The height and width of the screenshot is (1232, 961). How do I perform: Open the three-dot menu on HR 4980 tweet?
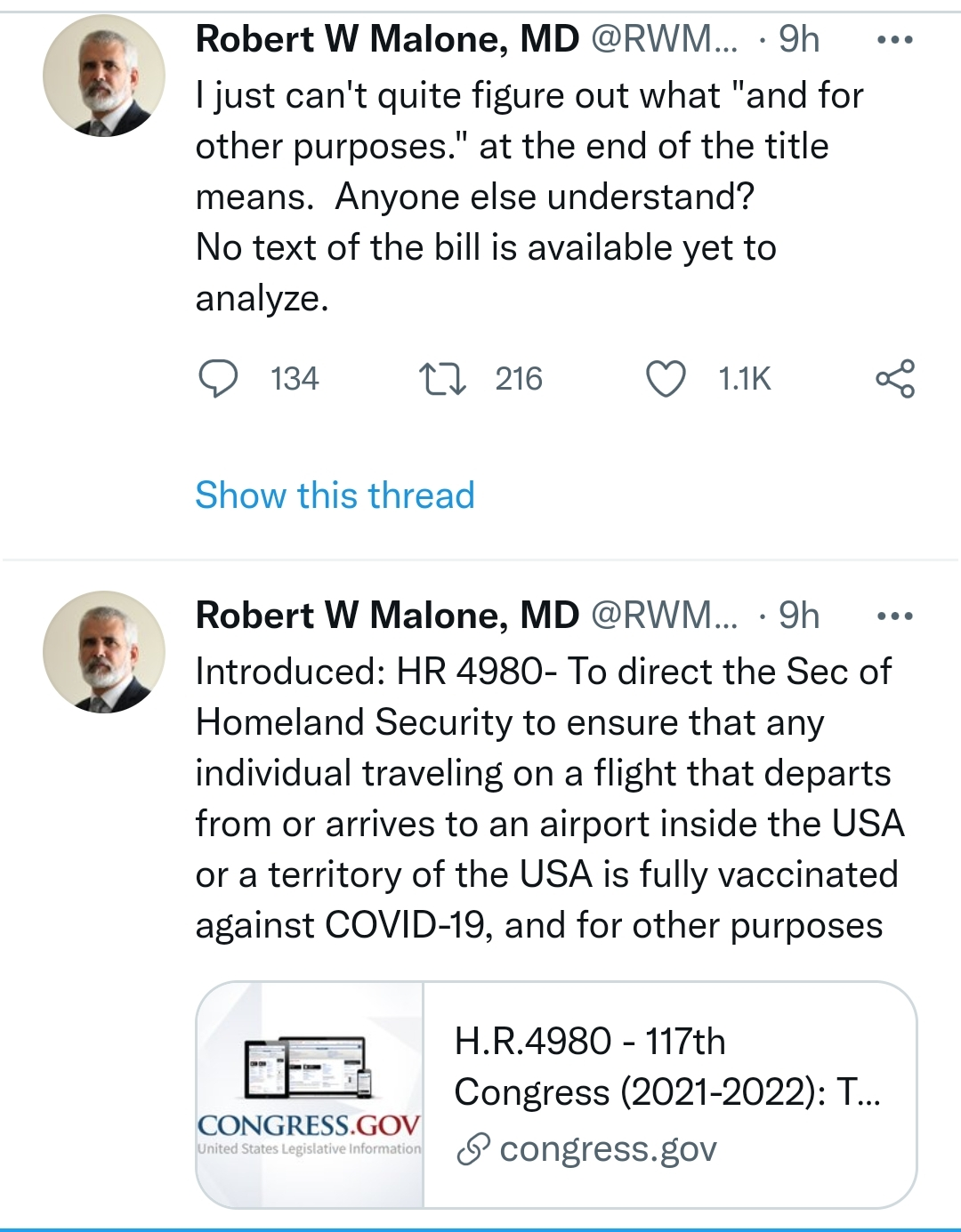895,616
